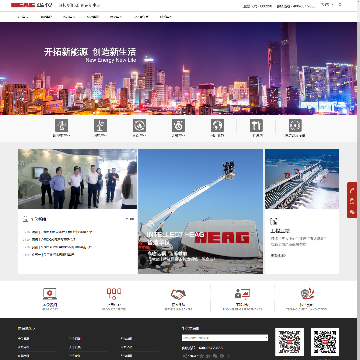Click the left QR code image
The width and height of the screenshot is (360, 360).
(x=289, y=342)
